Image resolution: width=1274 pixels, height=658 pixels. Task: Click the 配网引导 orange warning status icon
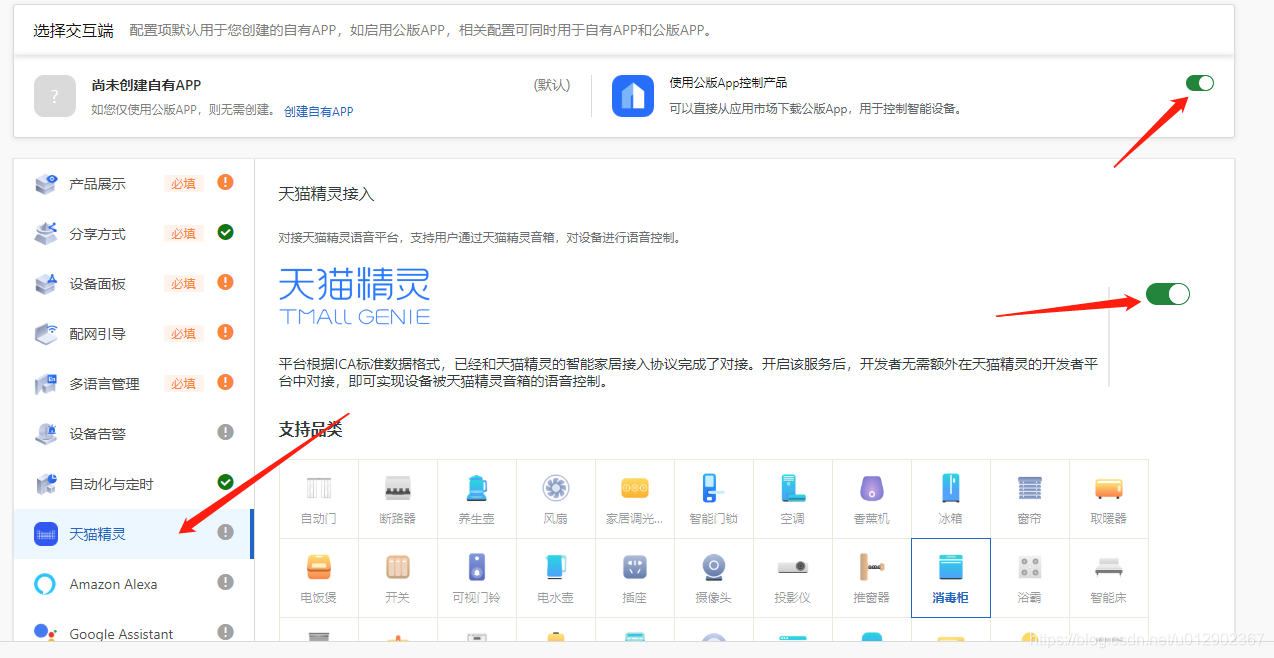coord(226,332)
